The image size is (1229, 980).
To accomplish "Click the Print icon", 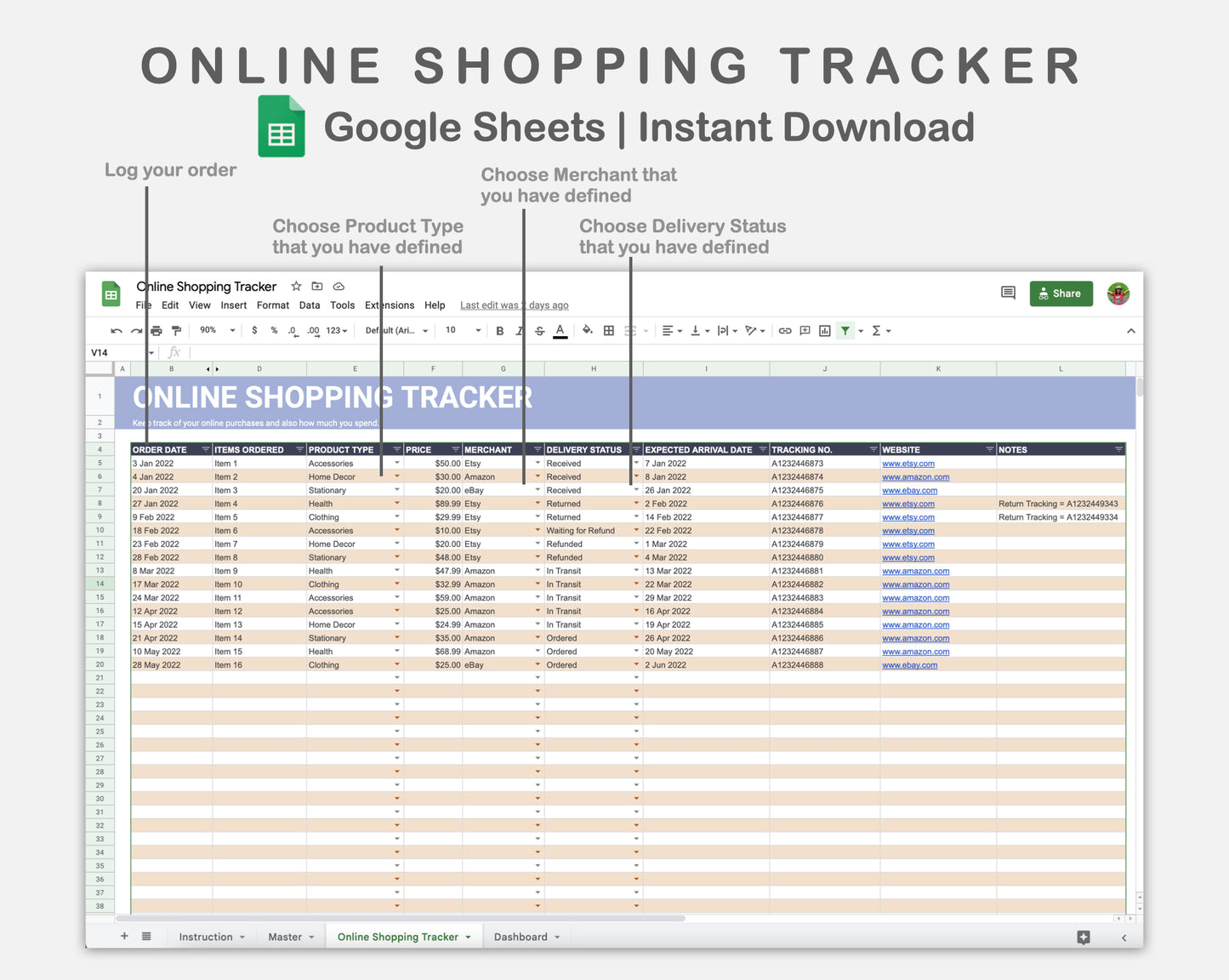I will pos(156,331).
